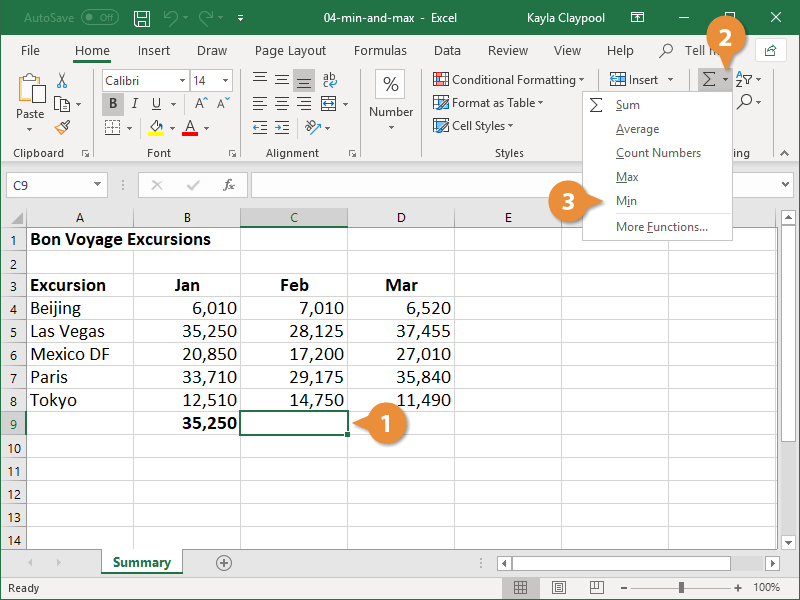Switch to the Formulas ribbon tab

click(380, 50)
